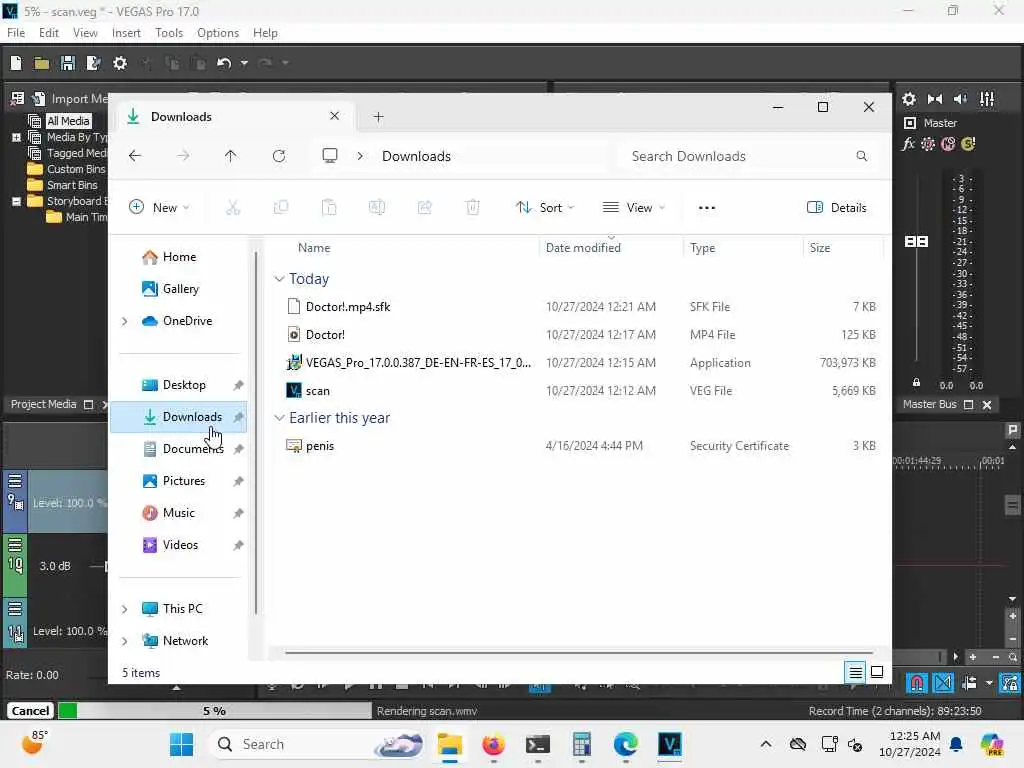Screen dimensions: 1024x768
Task: Click the Undo arrow in VEGAS toolbar
Action: (x=224, y=63)
